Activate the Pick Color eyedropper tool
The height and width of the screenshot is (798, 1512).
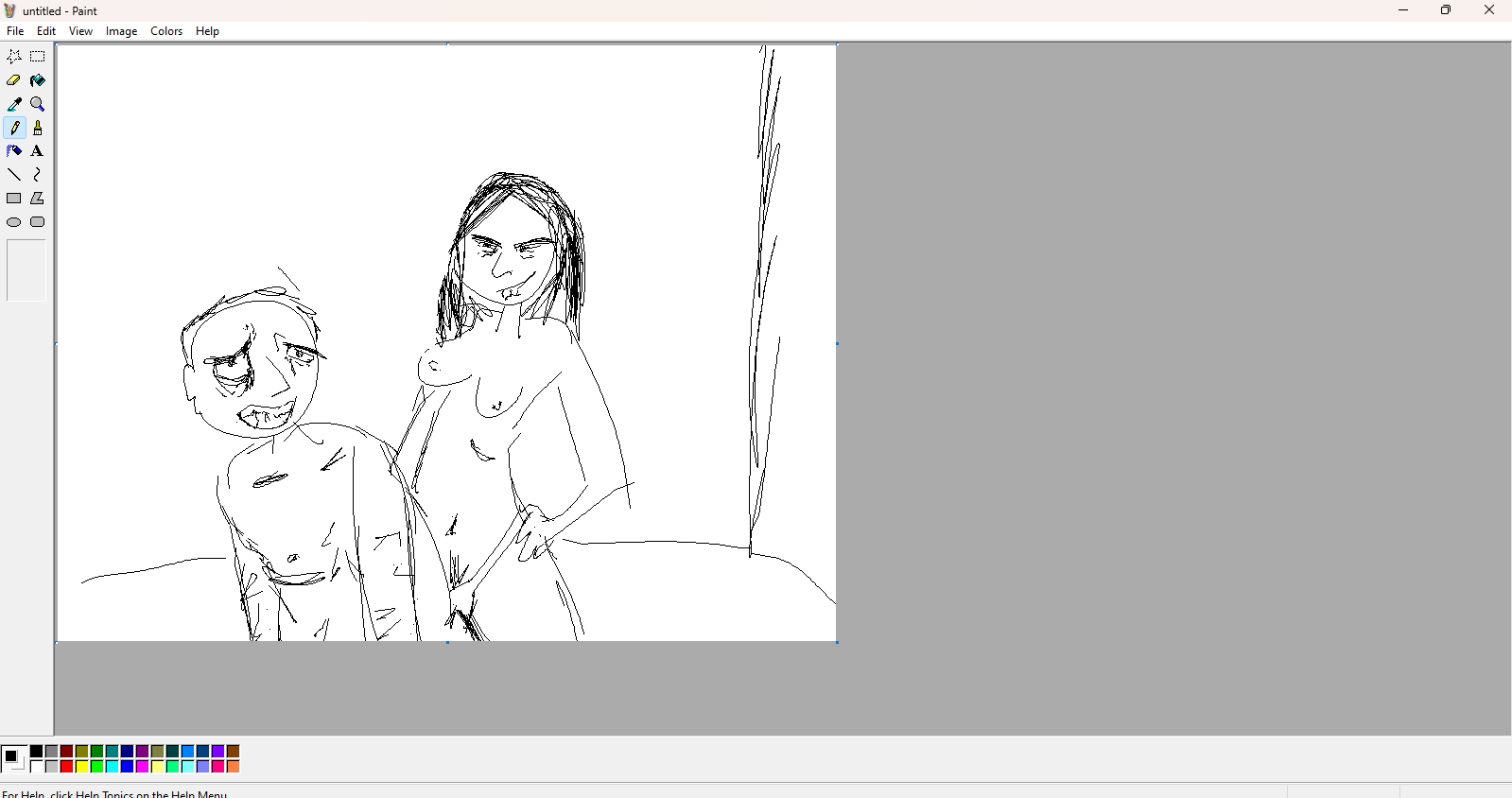[14, 104]
